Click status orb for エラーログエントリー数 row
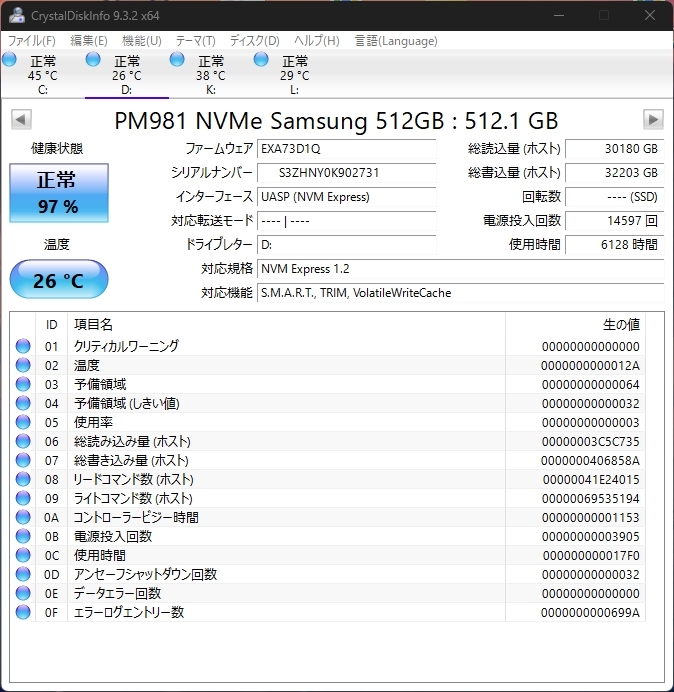This screenshot has width=674, height=692. pyautogui.click(x=23, y=612)
